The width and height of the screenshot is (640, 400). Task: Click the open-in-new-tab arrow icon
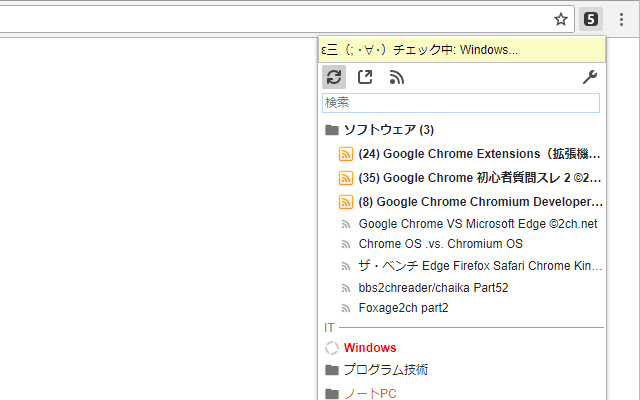(x=365, y=77)
